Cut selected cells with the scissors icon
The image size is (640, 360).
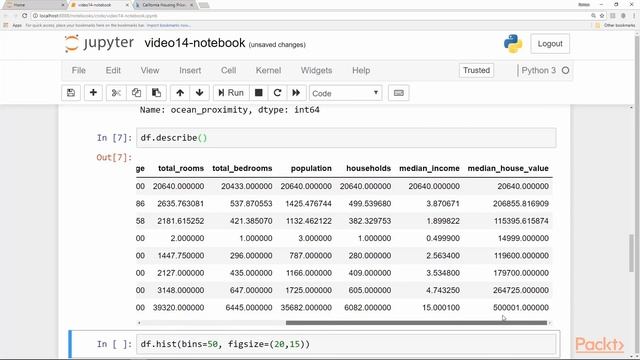coord(116,93)
